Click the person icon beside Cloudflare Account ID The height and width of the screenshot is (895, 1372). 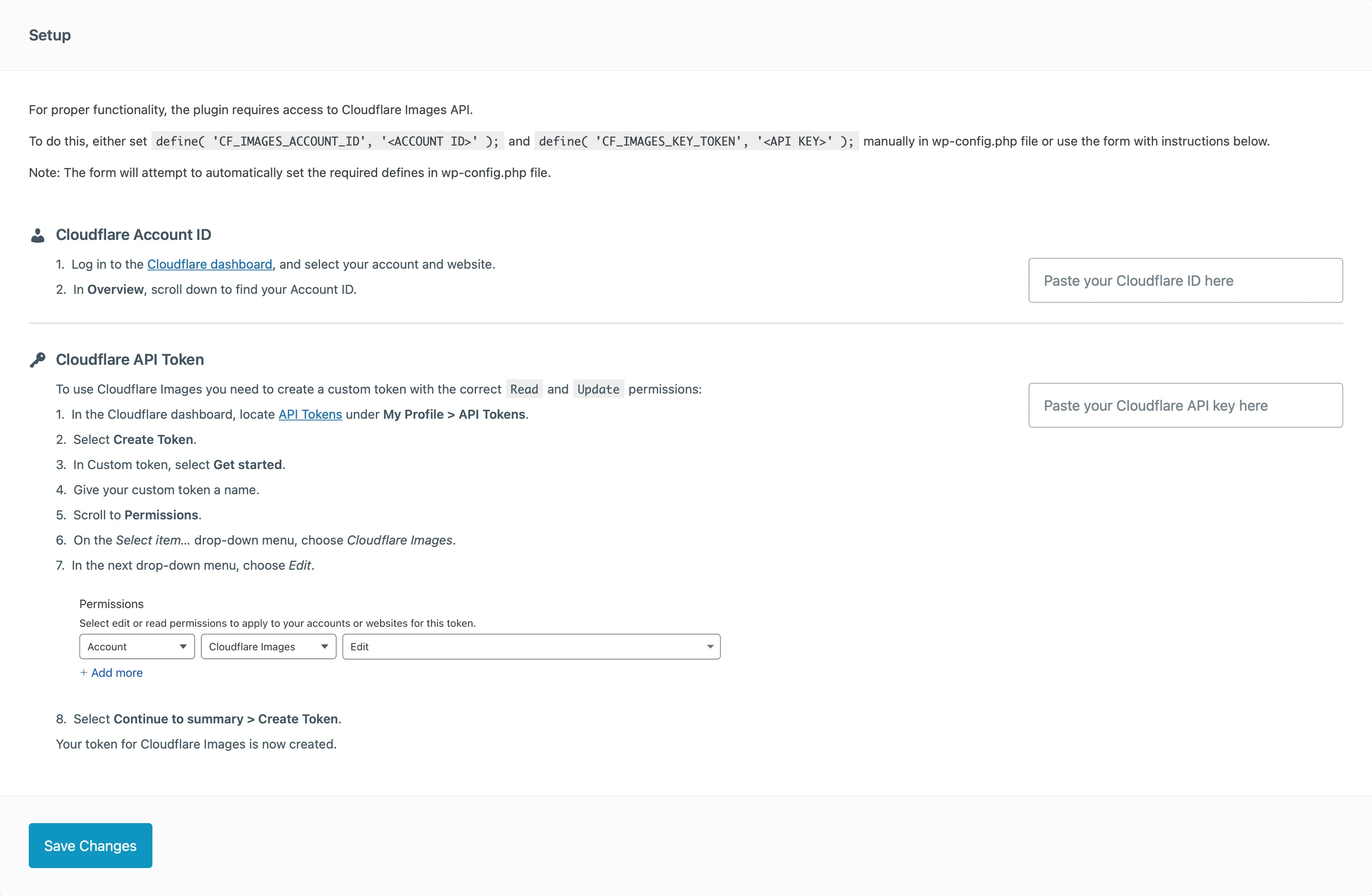[37, 235]
